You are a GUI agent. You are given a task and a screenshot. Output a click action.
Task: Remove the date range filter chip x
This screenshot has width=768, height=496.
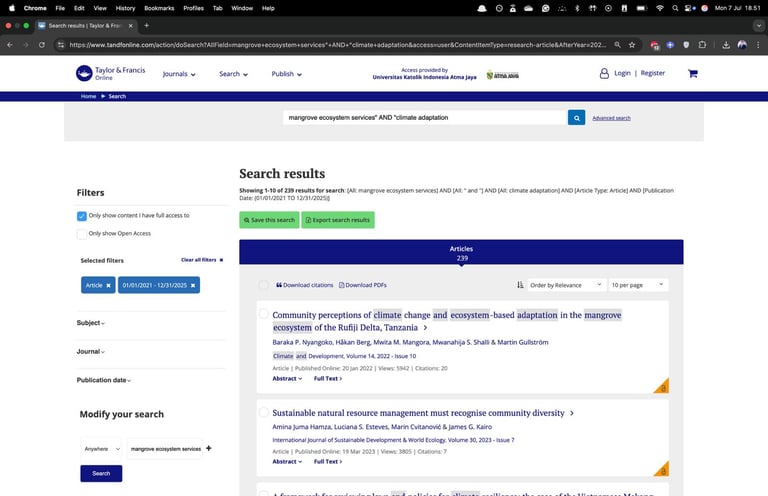[x=193, y=285]
